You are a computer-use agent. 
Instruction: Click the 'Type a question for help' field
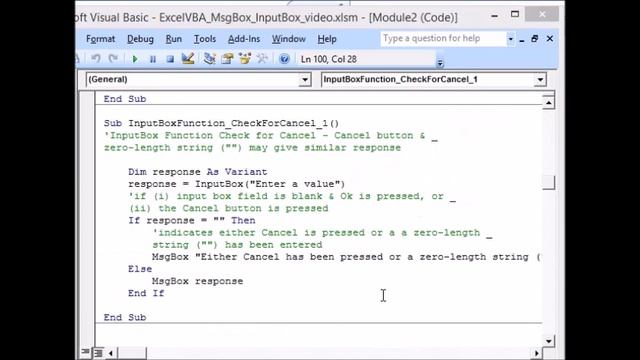pyautogui.click(x=443, y=39)
